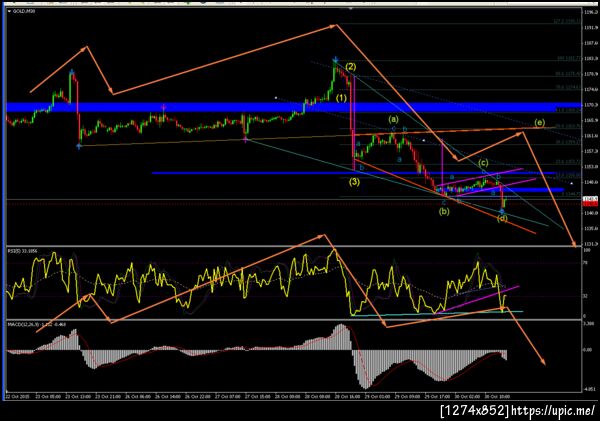The height and width of the screenshot is (421, 600).
Task: Select the thin blue horizontal line near 1150
Action: pyautogui.click(x=353, y=173)
